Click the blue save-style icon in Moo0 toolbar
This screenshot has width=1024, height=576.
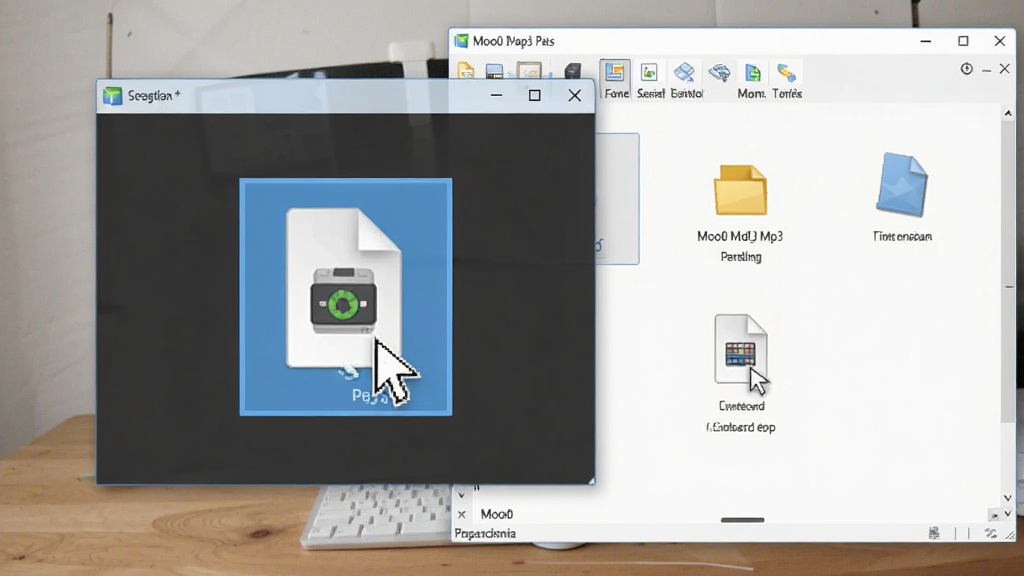(494, 71)
